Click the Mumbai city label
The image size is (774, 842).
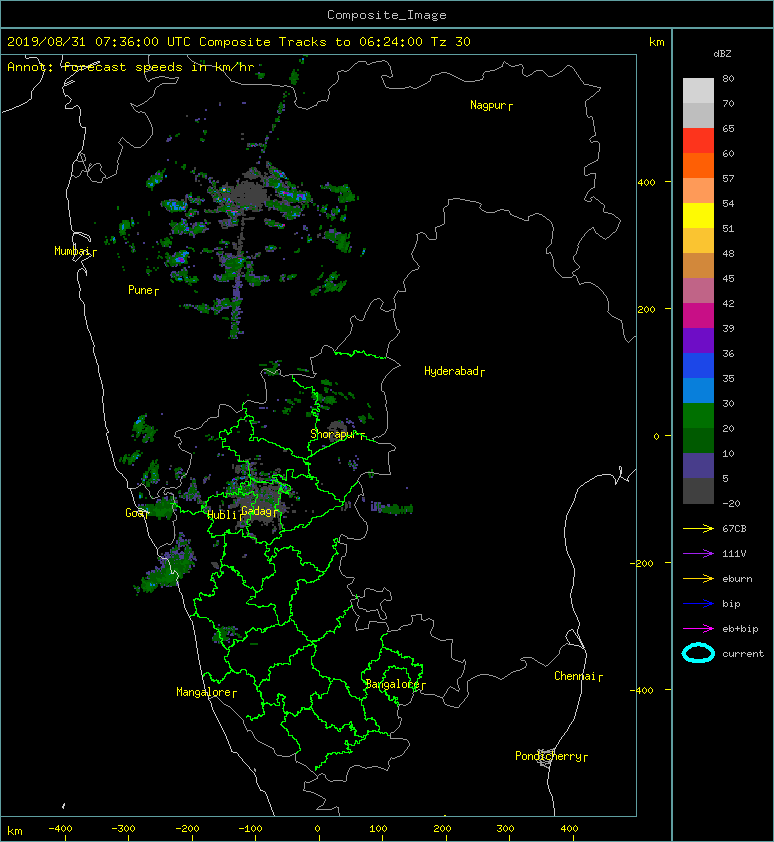pos(72,251)
